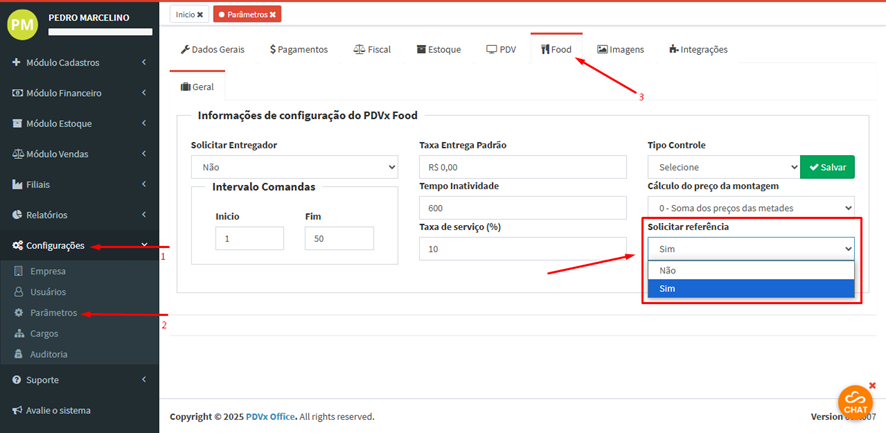The image size is (886, 433).
Task: Click the PM user avatar circle
Action: (22, 24)
